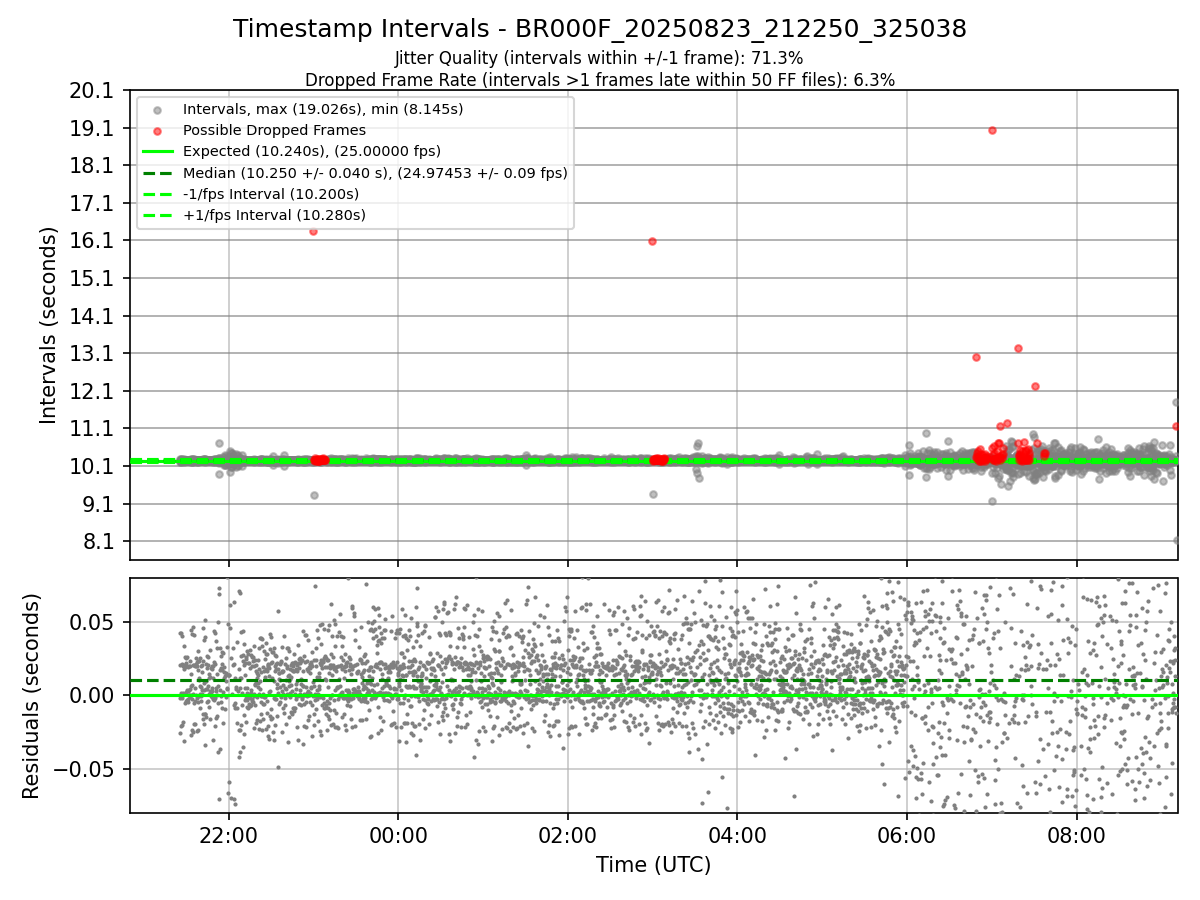1200x900 pixels.
Task: Click the 'Time (UTC)' x-axis label
Action: (653, 865)
